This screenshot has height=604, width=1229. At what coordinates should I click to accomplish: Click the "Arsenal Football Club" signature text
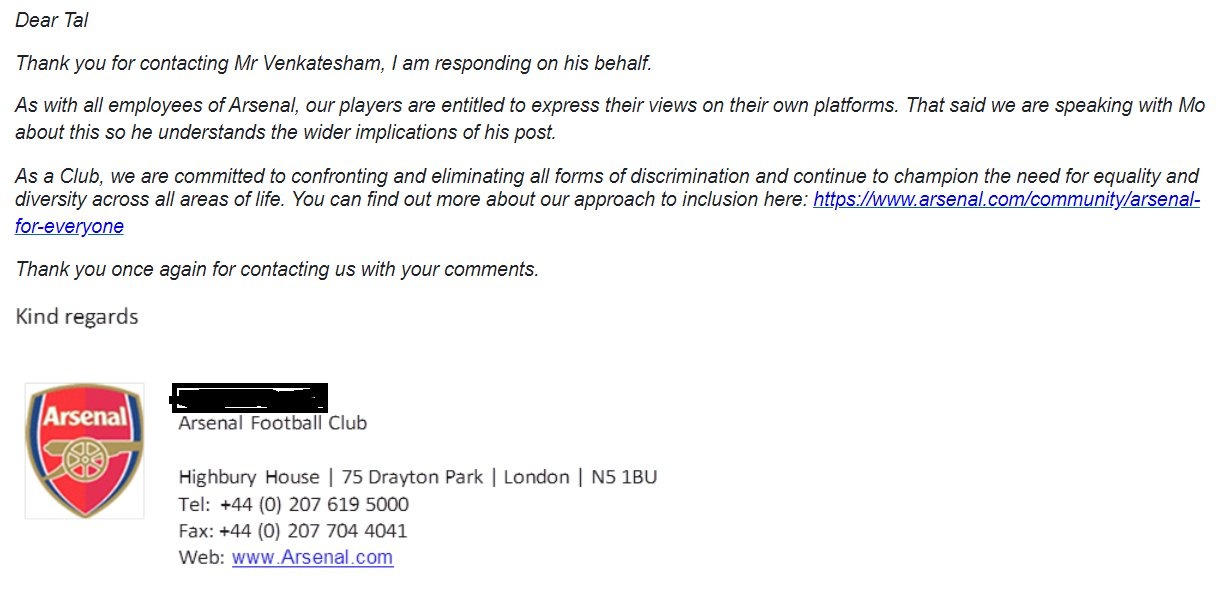[x=272, y=423]
